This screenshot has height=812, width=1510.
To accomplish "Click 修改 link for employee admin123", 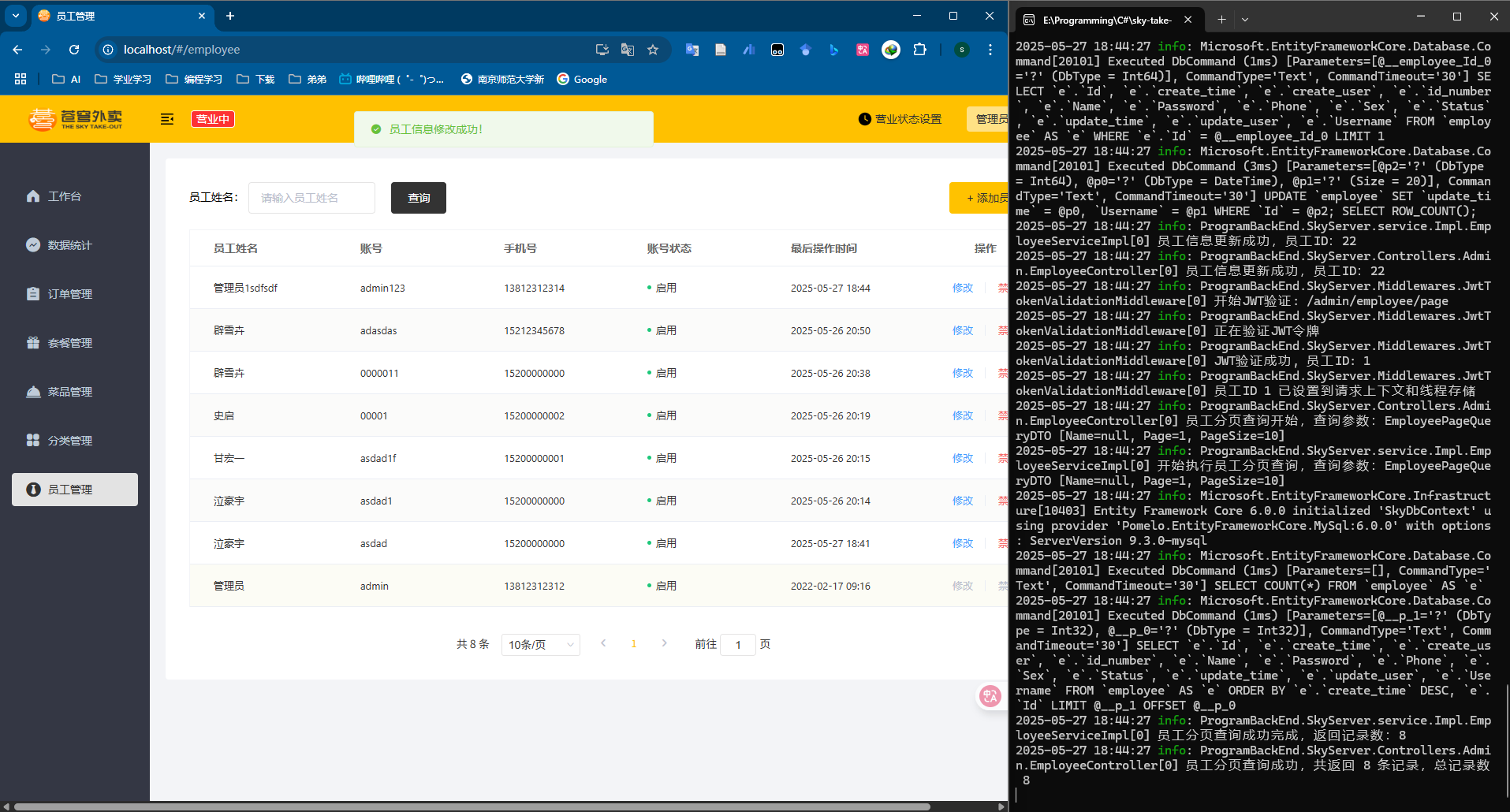I will pos(962,289).
